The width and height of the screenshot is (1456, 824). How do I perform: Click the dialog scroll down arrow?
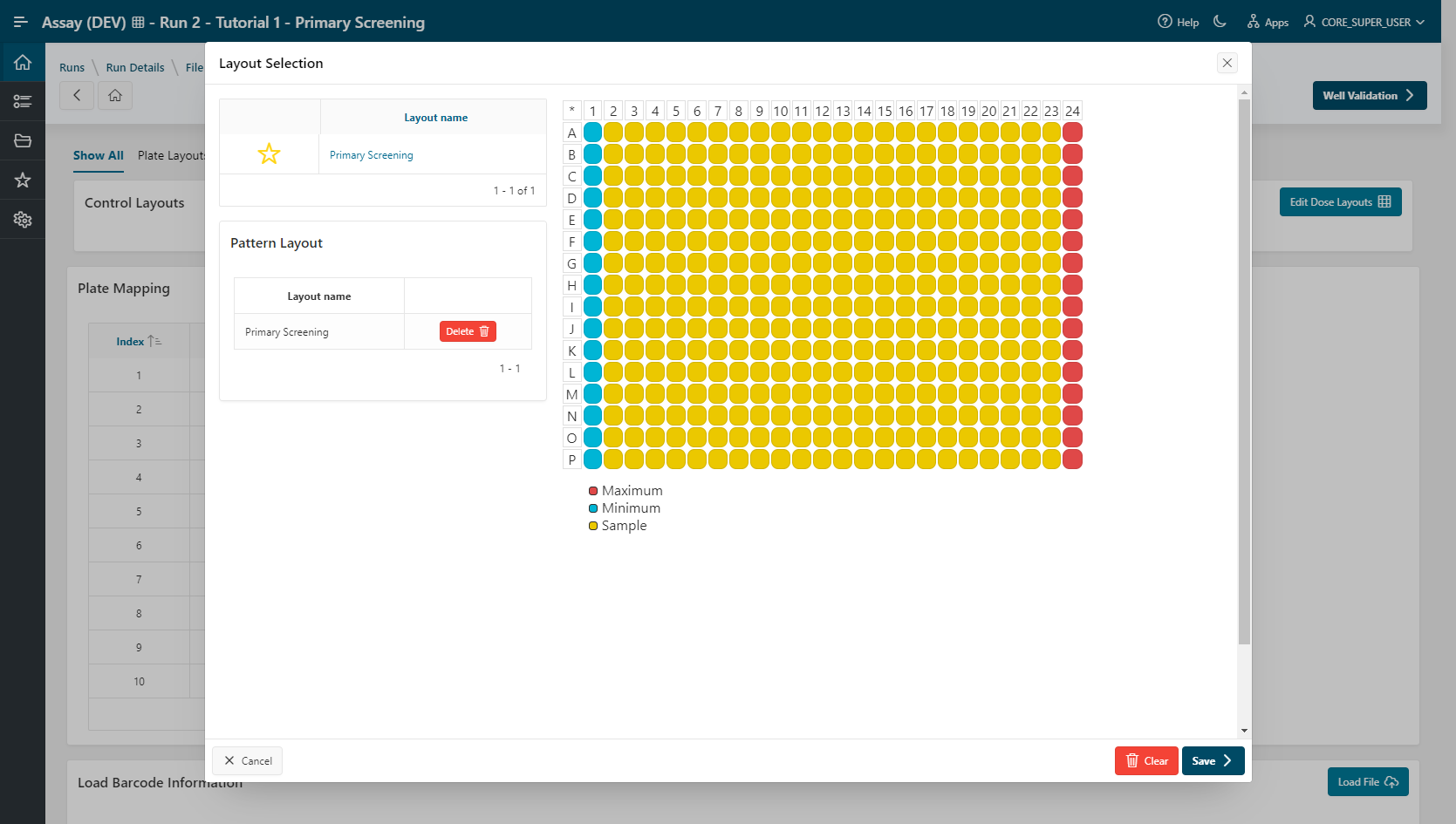click(1244, 731)
